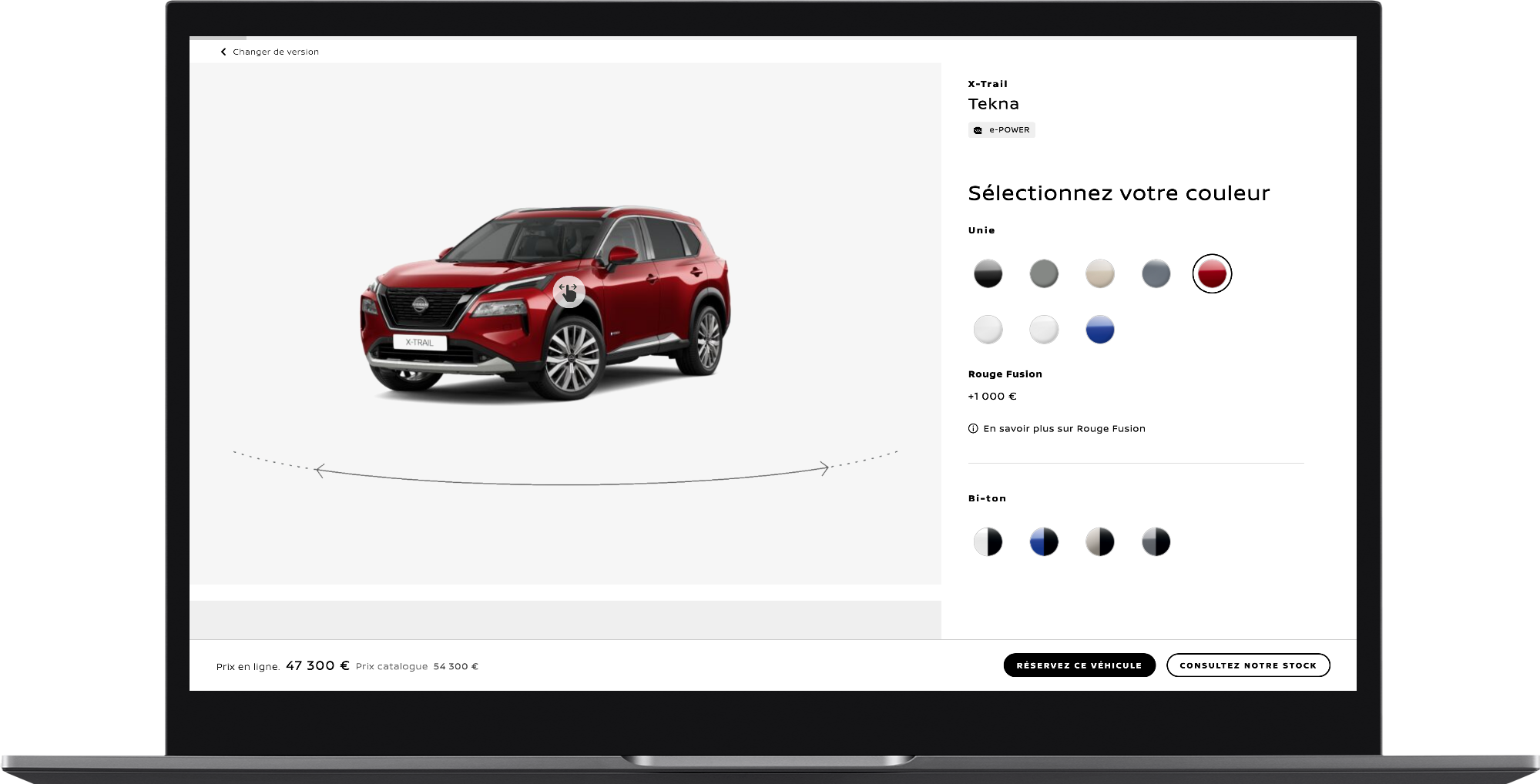1540x784 pixels.
Task: Click the info icon beside En savoir plus
Action: pyautogui.click(x=973, y=429)
